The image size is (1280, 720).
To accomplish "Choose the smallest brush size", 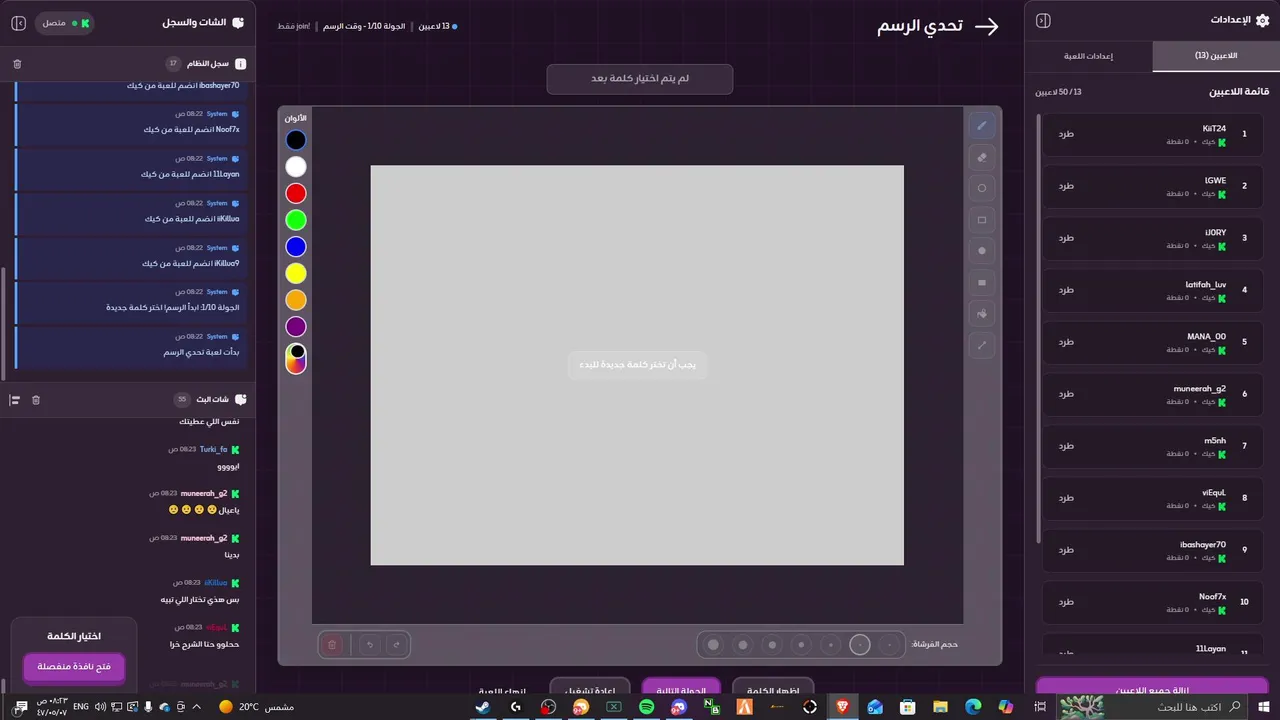I will click(x=890, y=645).
